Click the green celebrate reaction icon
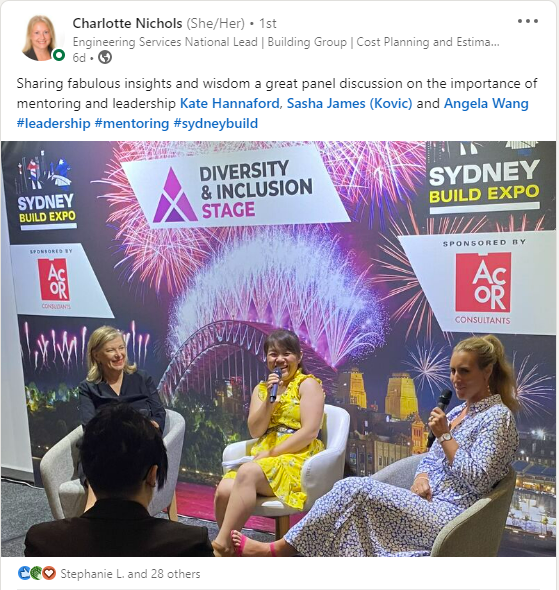Image resolution: width=559 pixels, height=590 pixels. (36, 573)
